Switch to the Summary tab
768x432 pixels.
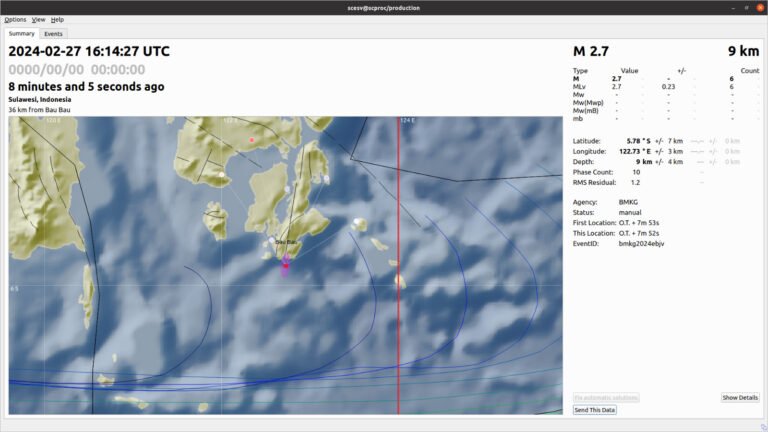pyautogui.click(x=22, y=33)
